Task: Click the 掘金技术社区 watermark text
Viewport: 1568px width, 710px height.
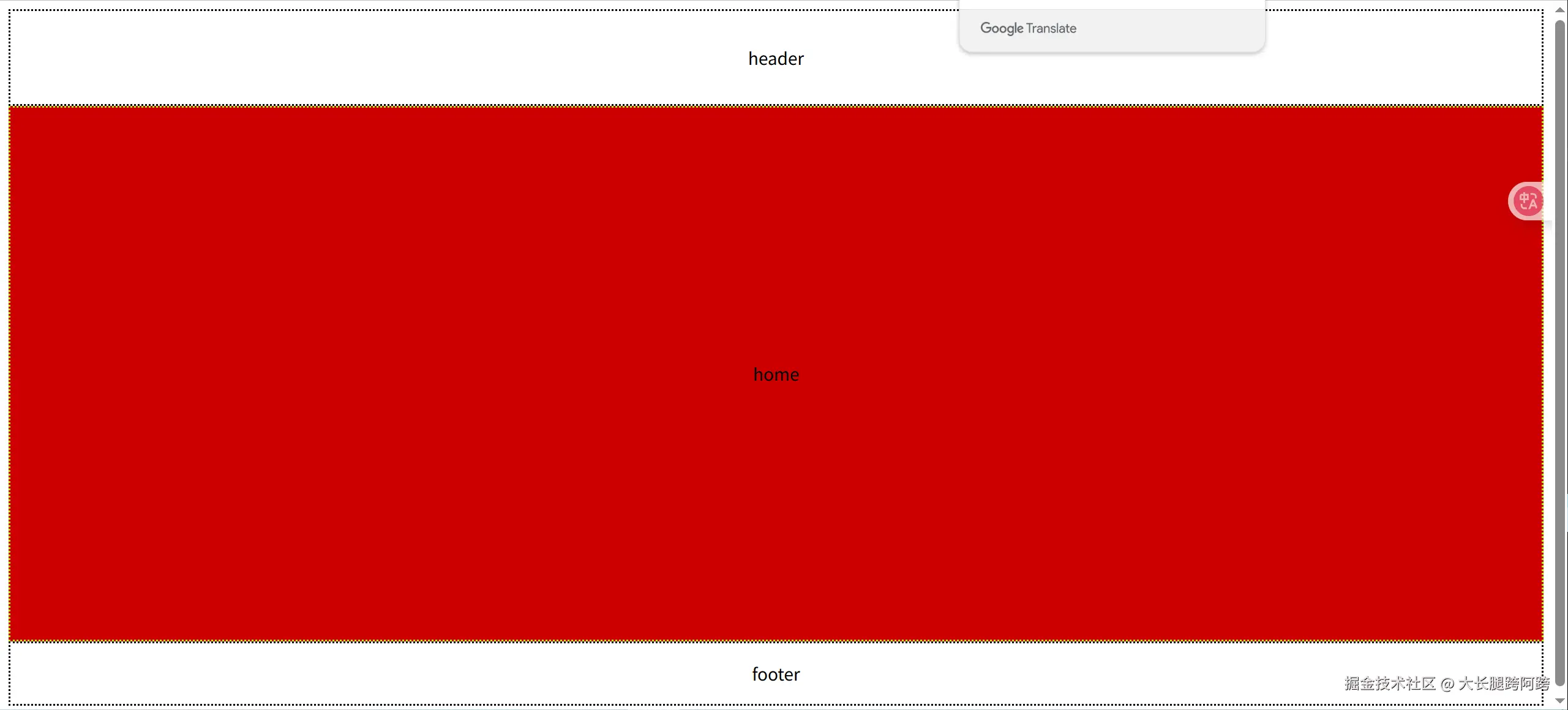Action: [1390, 684]
